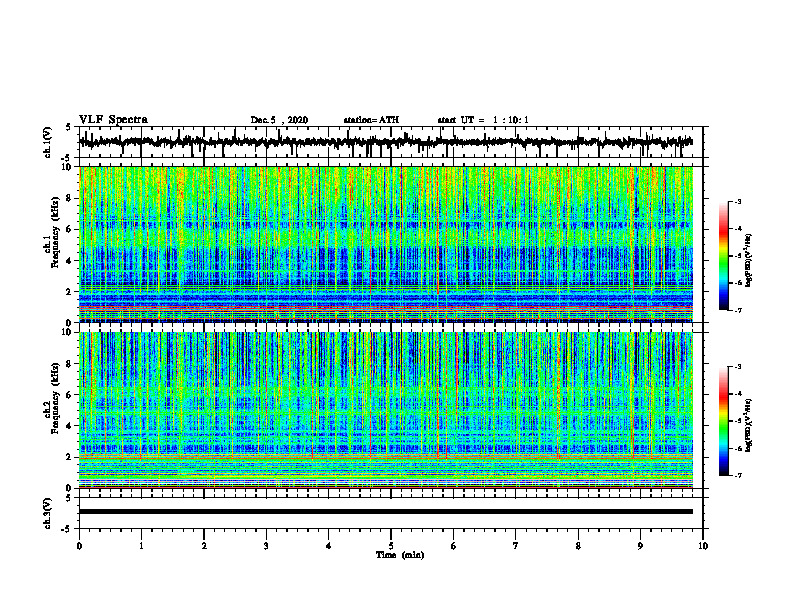Click the '5' tick label on time axis

pos(391,546)
